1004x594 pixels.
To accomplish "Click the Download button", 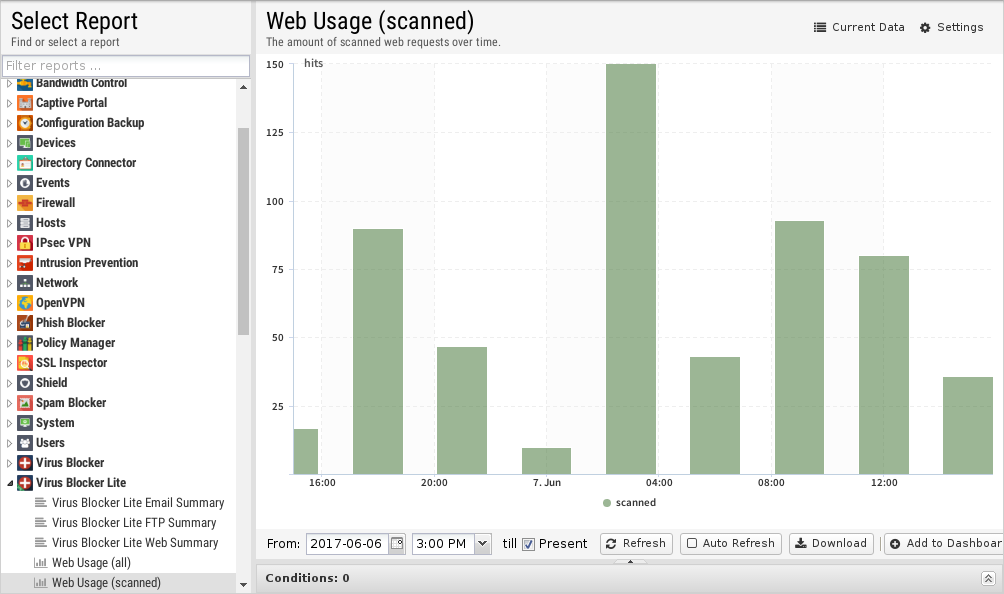I will coord(830,543).
